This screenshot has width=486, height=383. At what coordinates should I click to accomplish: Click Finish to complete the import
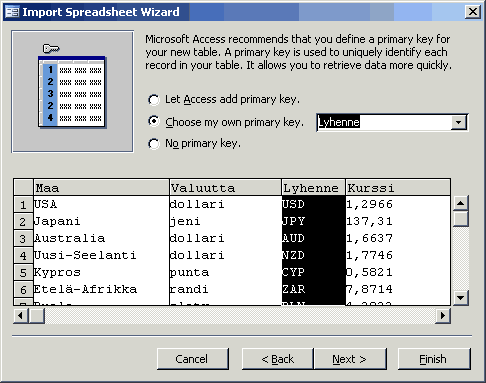point(434,359)
